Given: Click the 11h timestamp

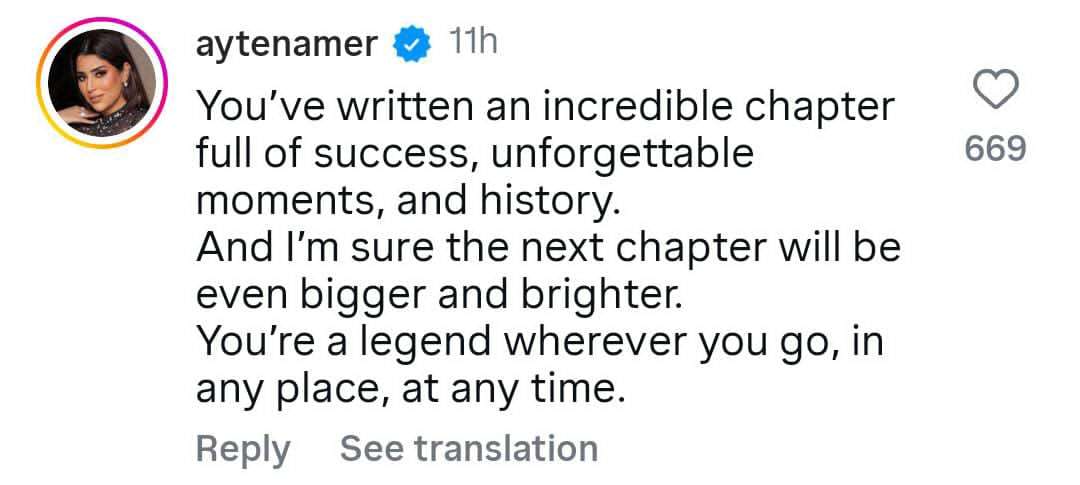Looking at the screenshot, I should point(473,44).
